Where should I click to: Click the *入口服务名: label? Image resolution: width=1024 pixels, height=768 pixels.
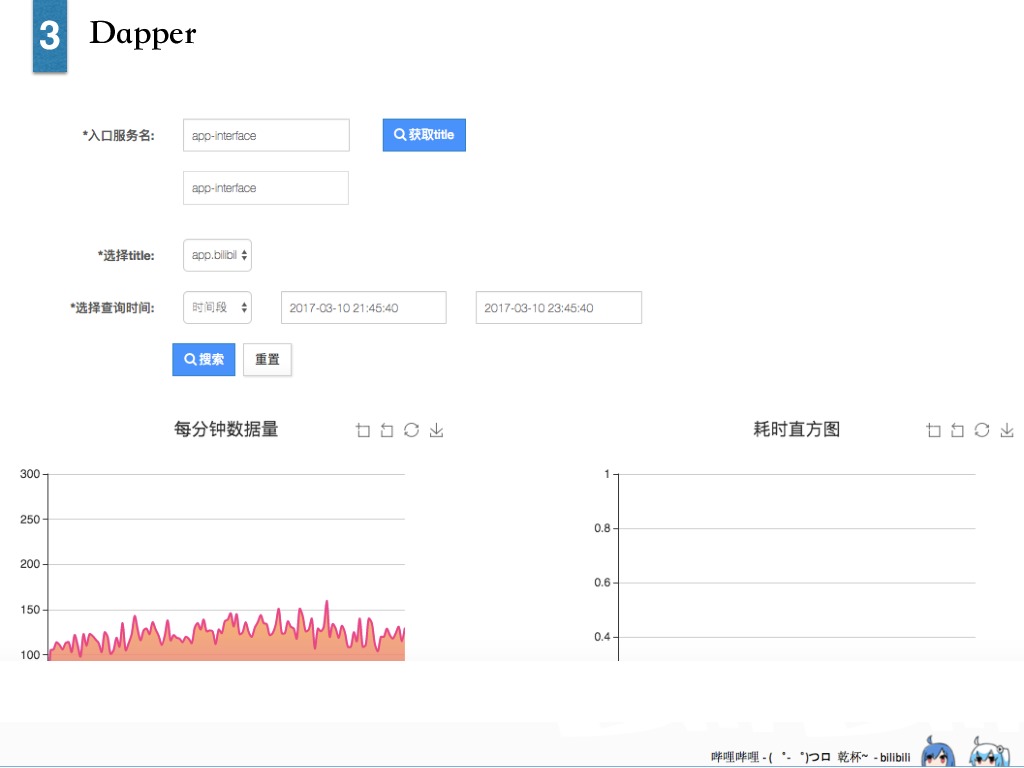coord(118,136)
